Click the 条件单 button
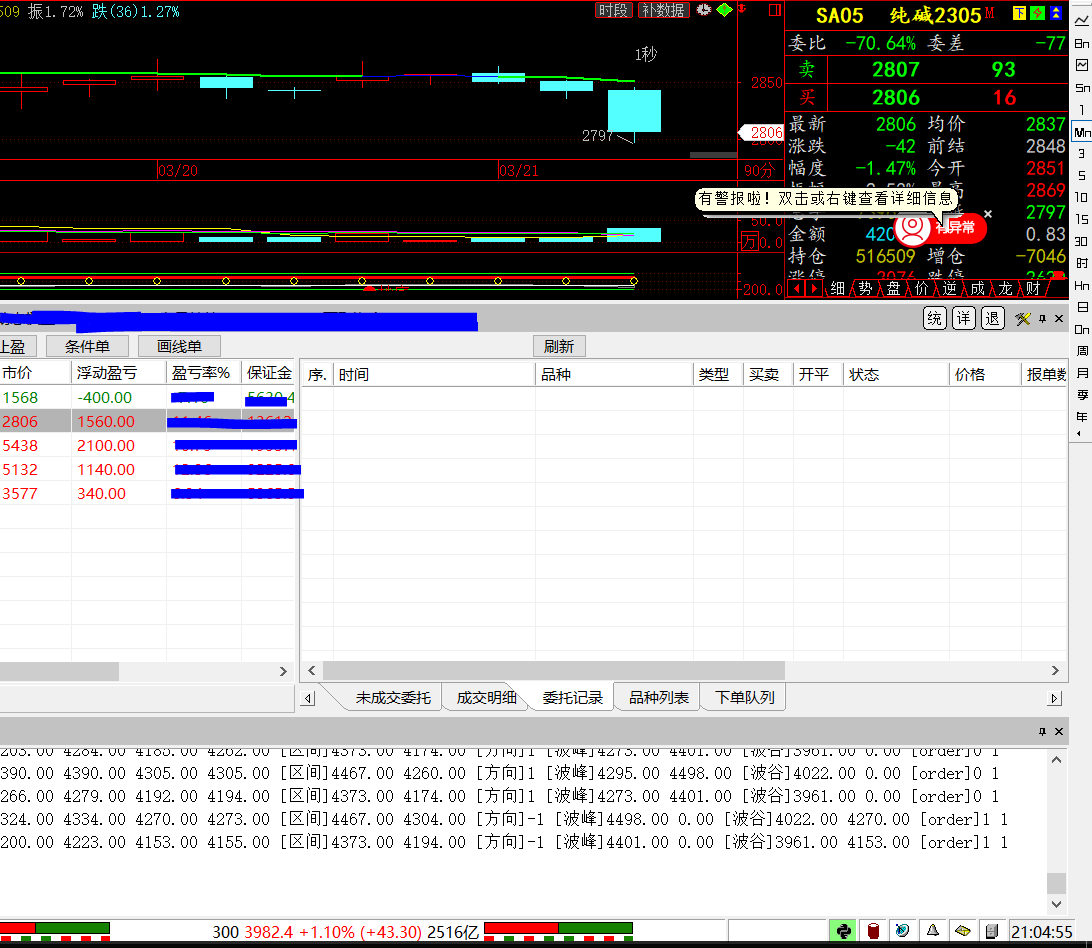This screenshot has height=948, width=1092. click(95, 347)
